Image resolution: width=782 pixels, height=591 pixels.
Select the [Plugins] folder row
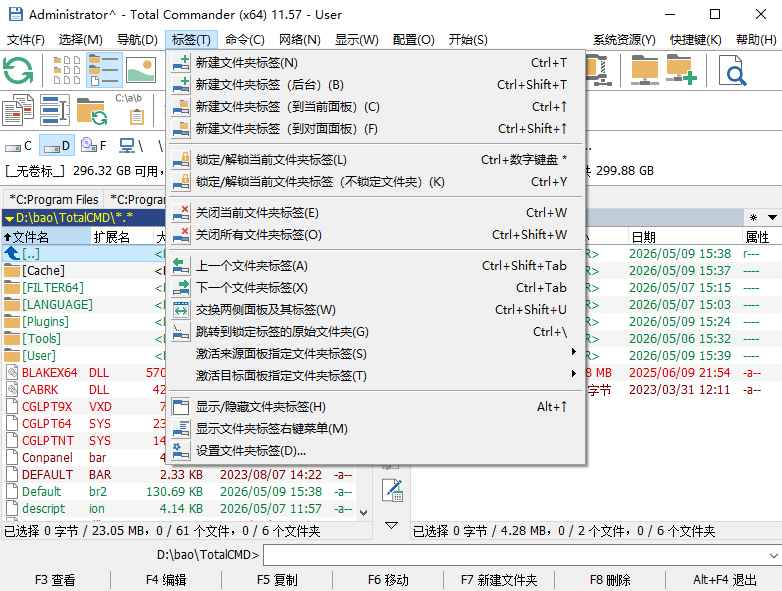coord(84,322)
